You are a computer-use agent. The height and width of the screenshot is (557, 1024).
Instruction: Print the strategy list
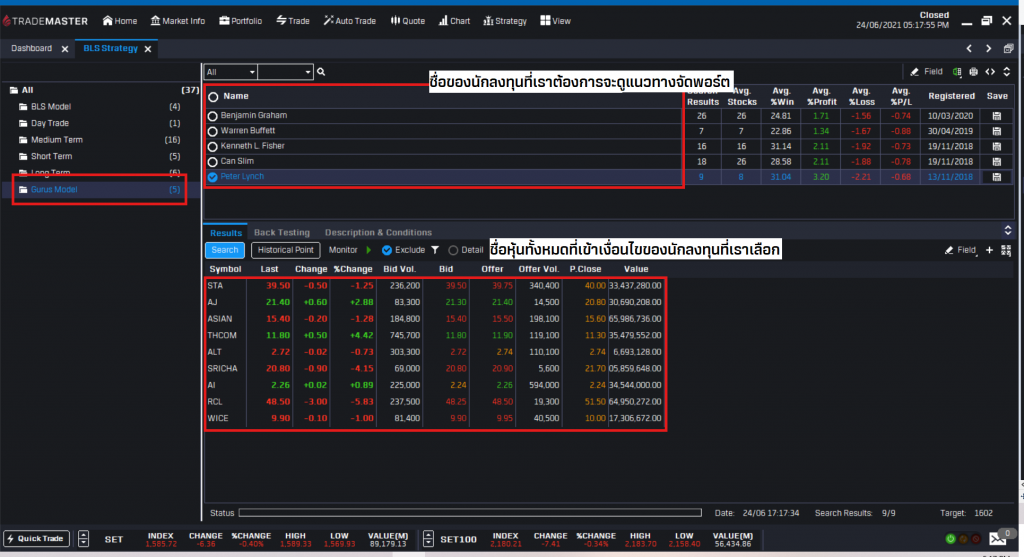(973, 72)
